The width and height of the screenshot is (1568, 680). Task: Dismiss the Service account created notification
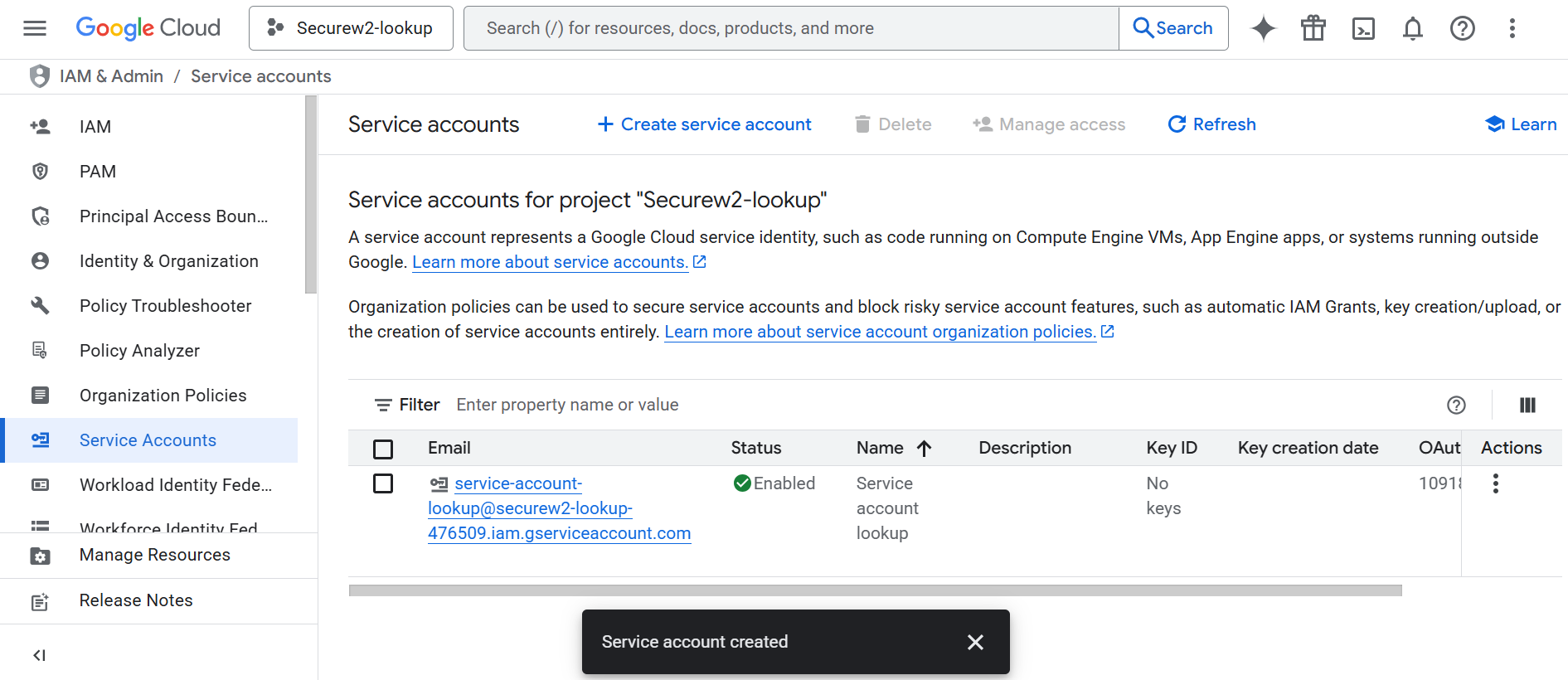tap(975, 642)
